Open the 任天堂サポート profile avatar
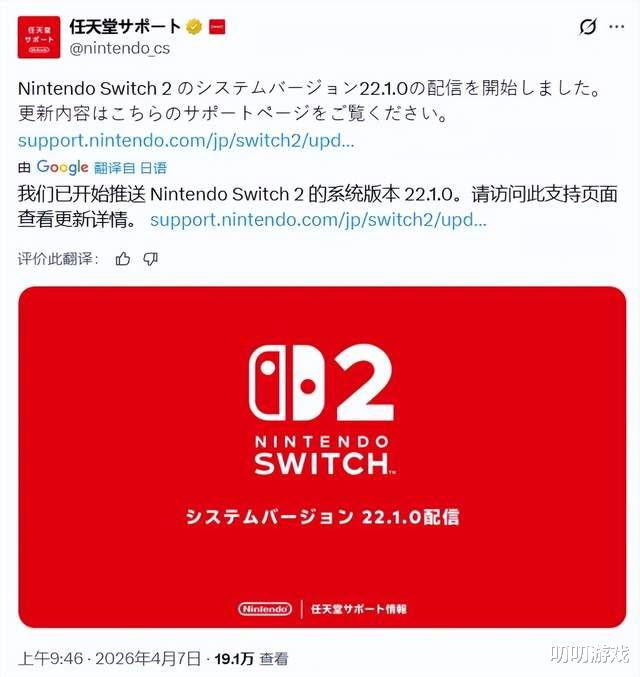 39,37
